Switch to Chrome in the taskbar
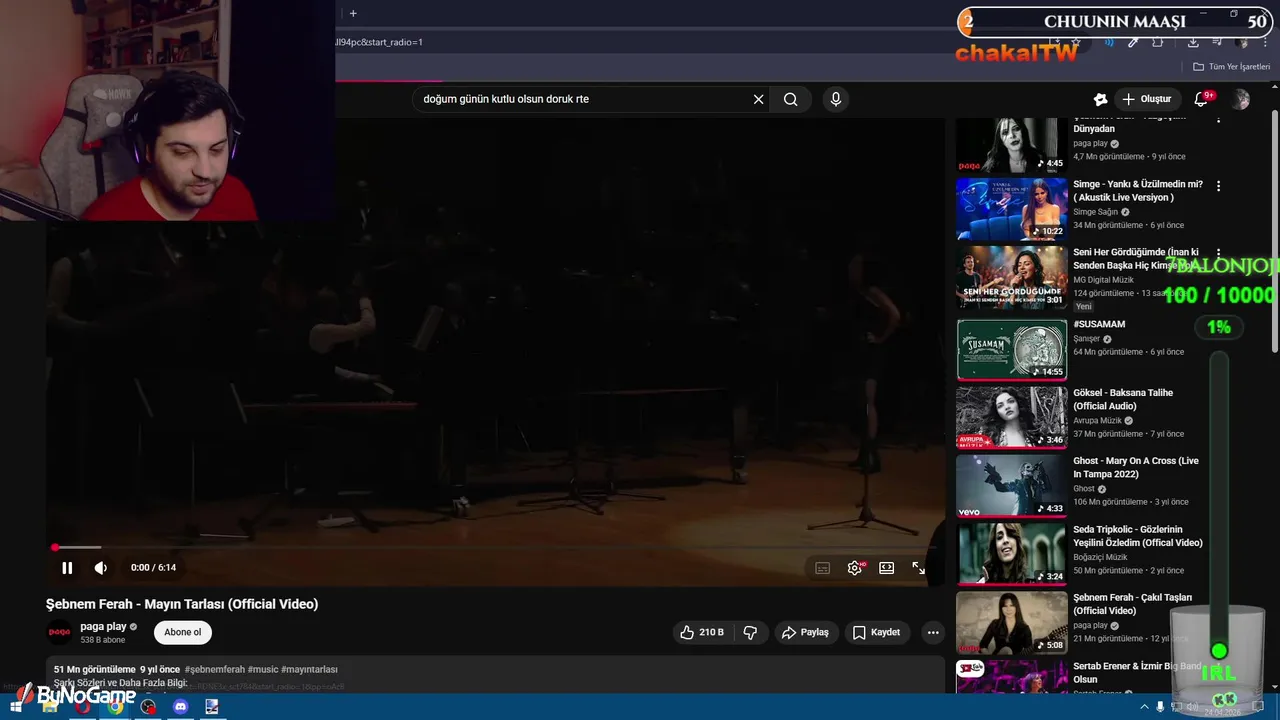 coord(116,706)
